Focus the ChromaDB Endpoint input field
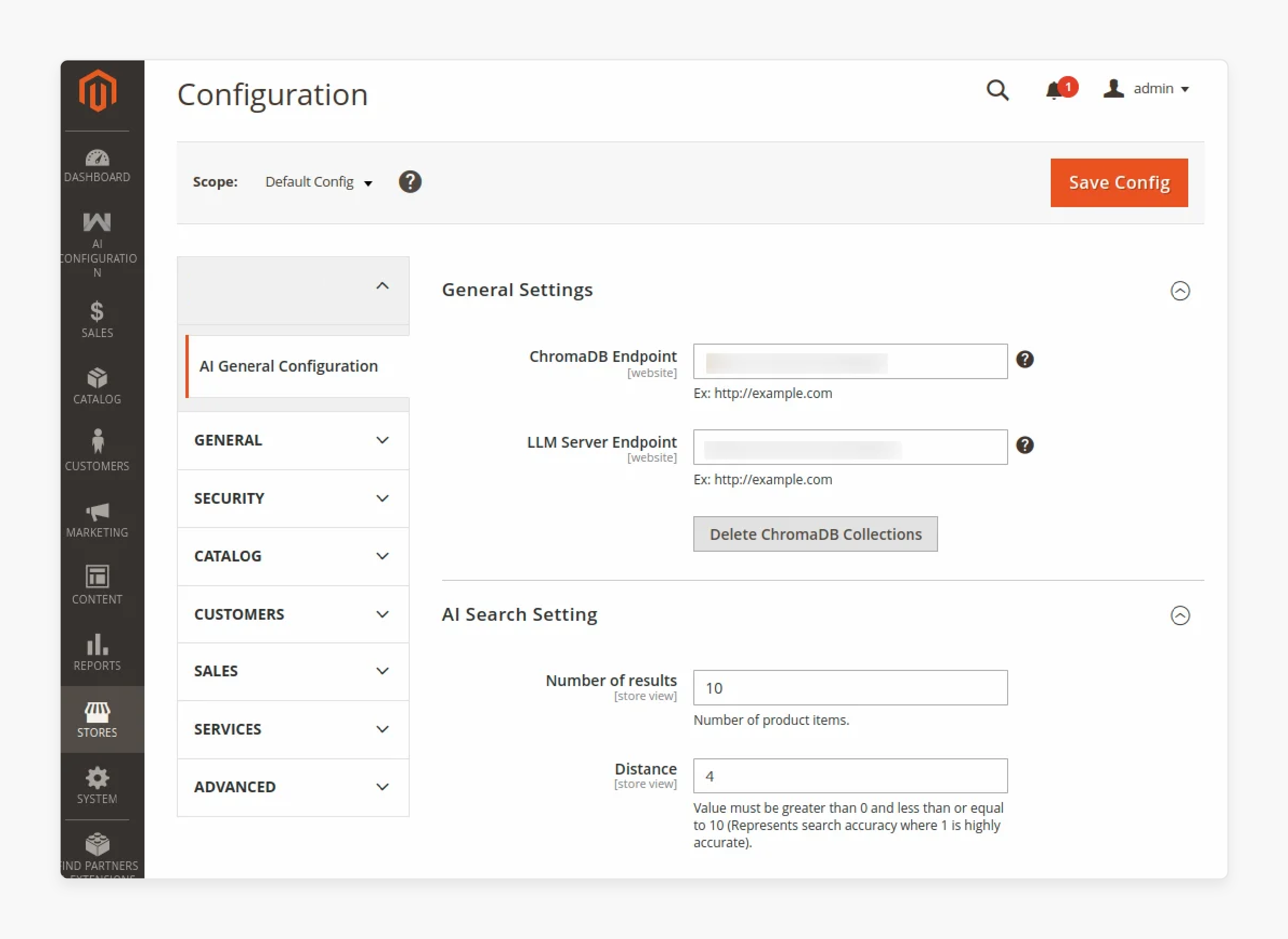The height and width of the screenshot is (939, 1288). [x=851, y=361]
